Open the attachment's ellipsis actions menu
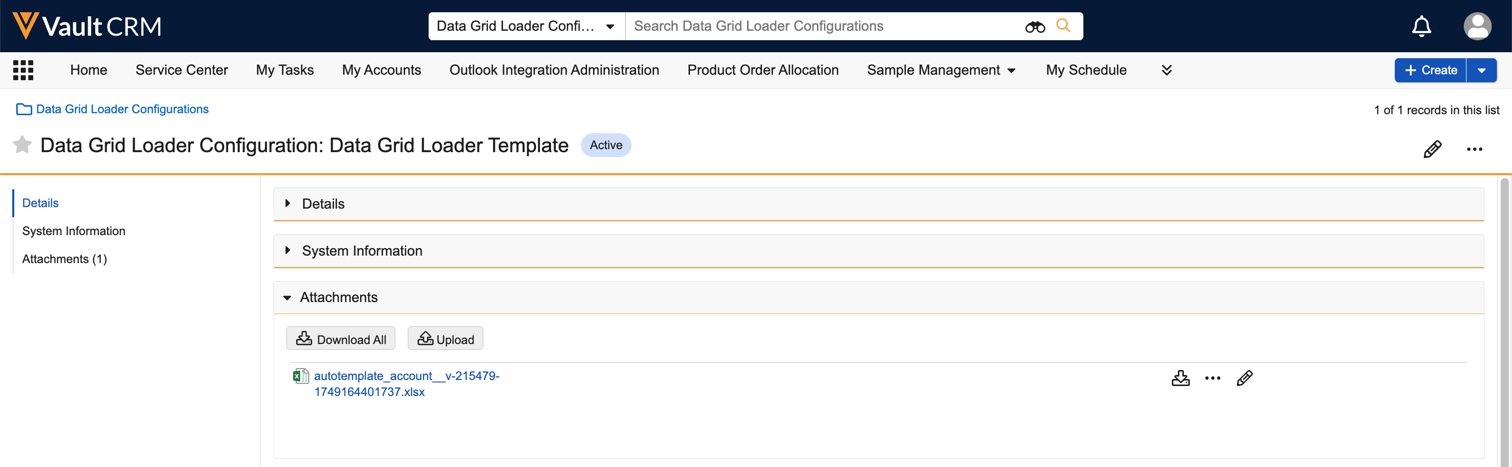Image resolution: width=1512 pixels, height=467 pixels. [1212, 379]
